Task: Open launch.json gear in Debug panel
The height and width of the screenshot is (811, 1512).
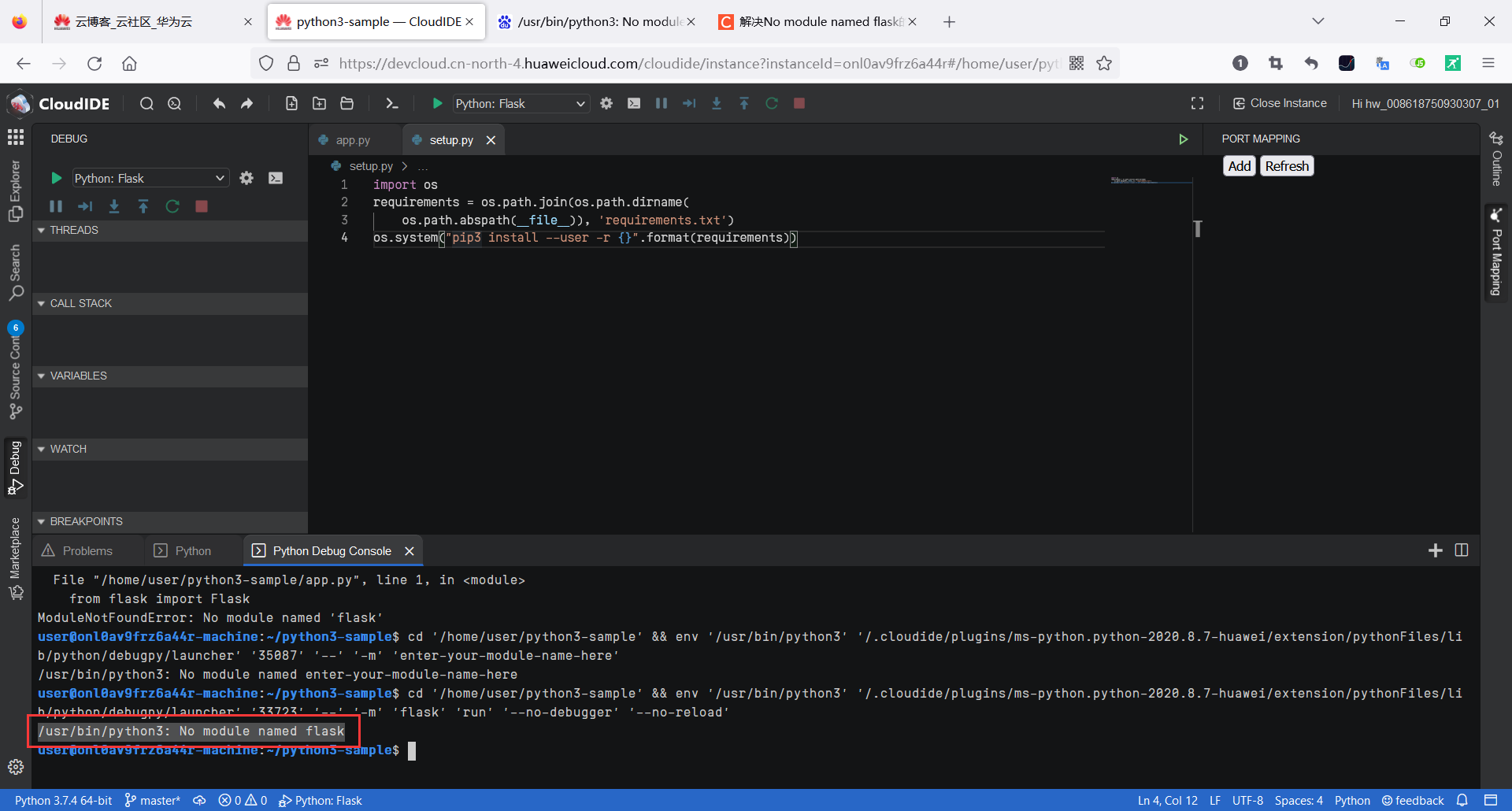Action: pyautogui.click(x=246, y=178)
